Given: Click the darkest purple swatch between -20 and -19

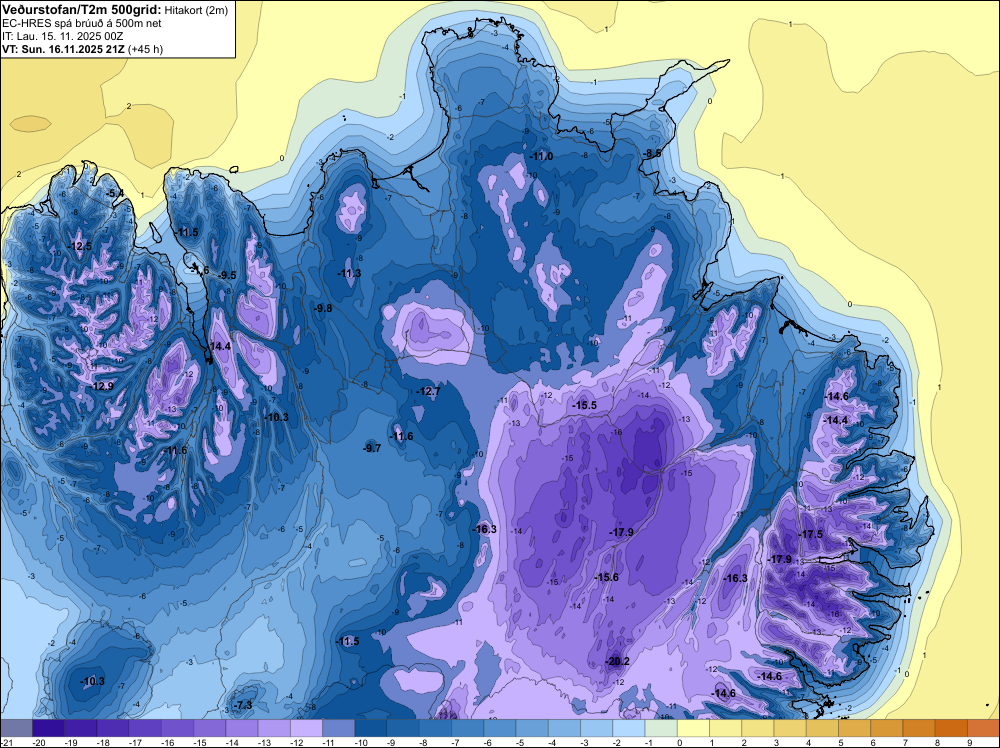Looking at the screenshot, I should click(48, 728).
